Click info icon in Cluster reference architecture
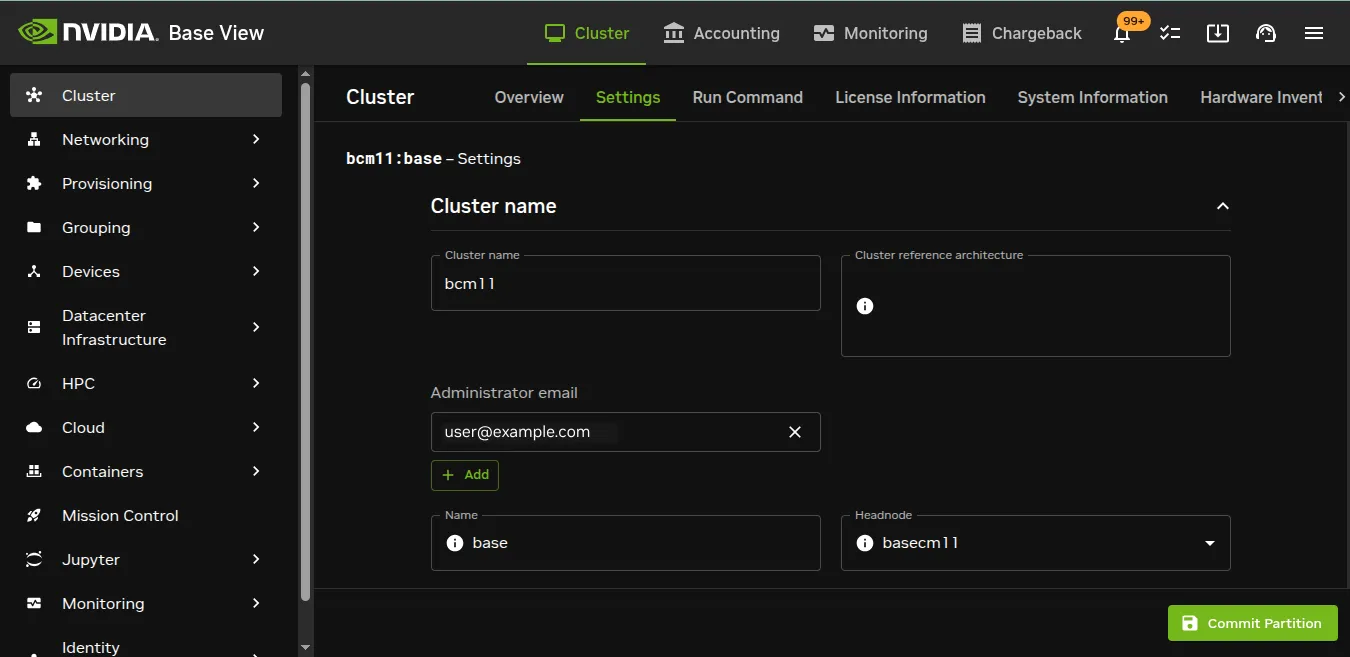 click(865, 306)
